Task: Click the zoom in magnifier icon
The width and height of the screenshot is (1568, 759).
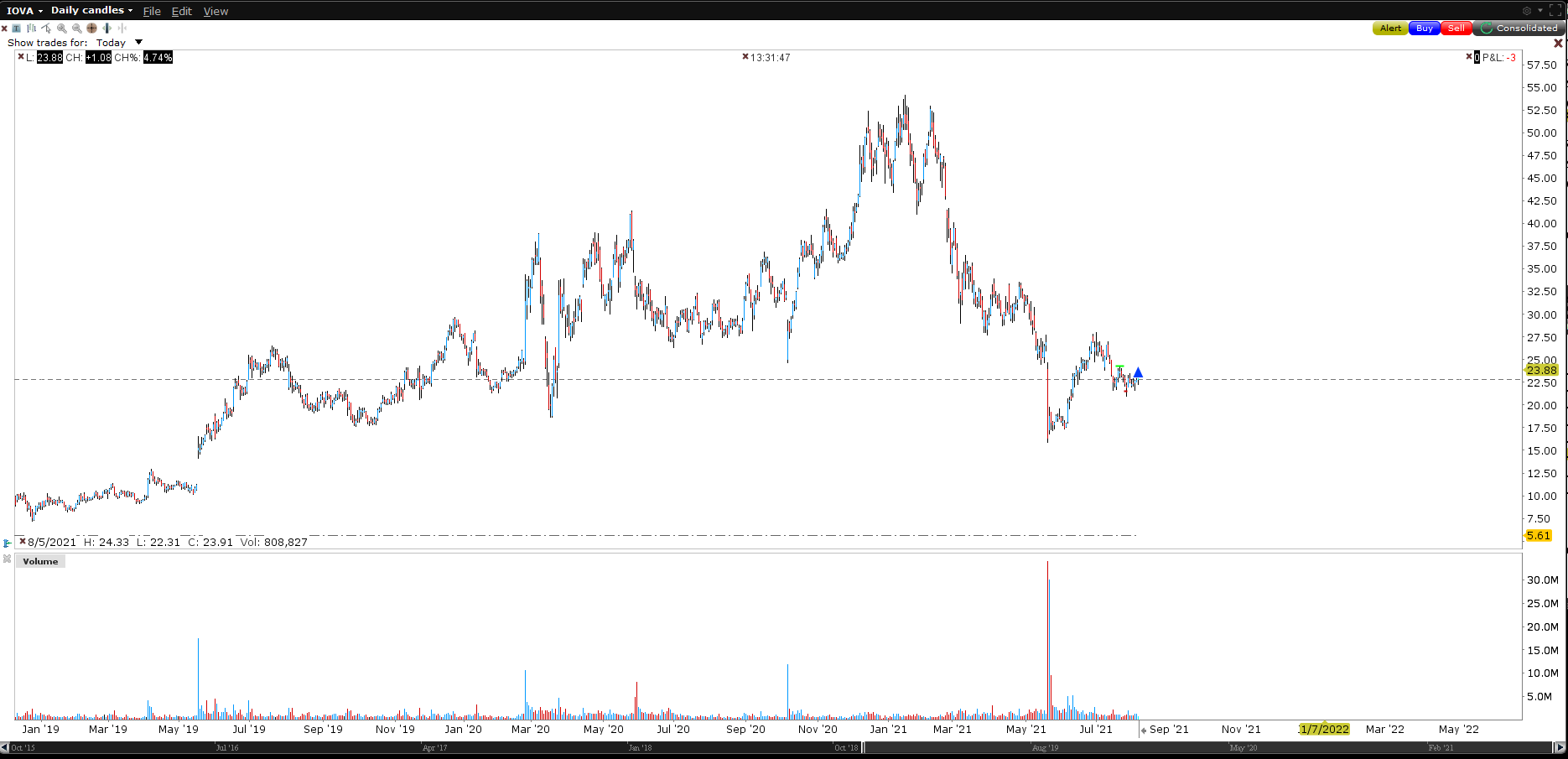Action: tap(62, 28)
